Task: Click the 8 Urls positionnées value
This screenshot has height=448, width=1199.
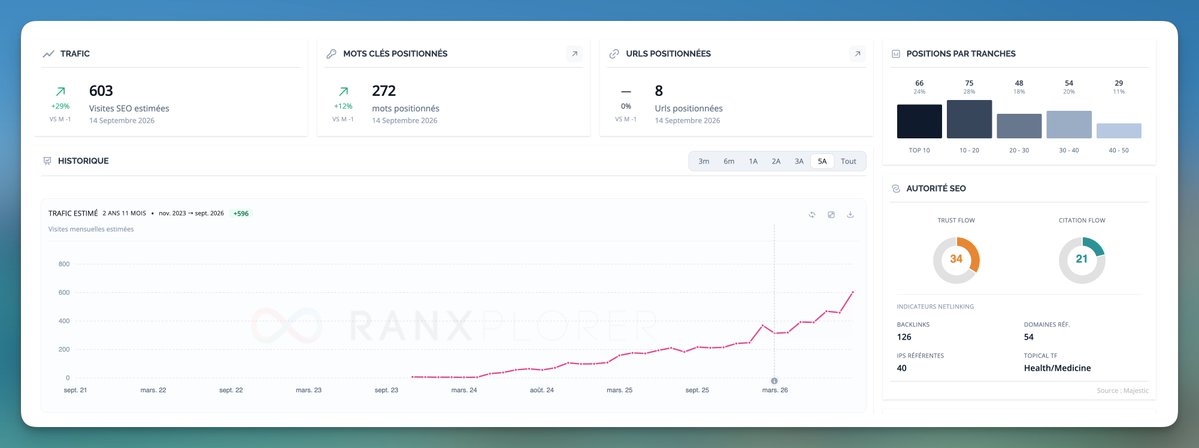Action: coord(658,91)
